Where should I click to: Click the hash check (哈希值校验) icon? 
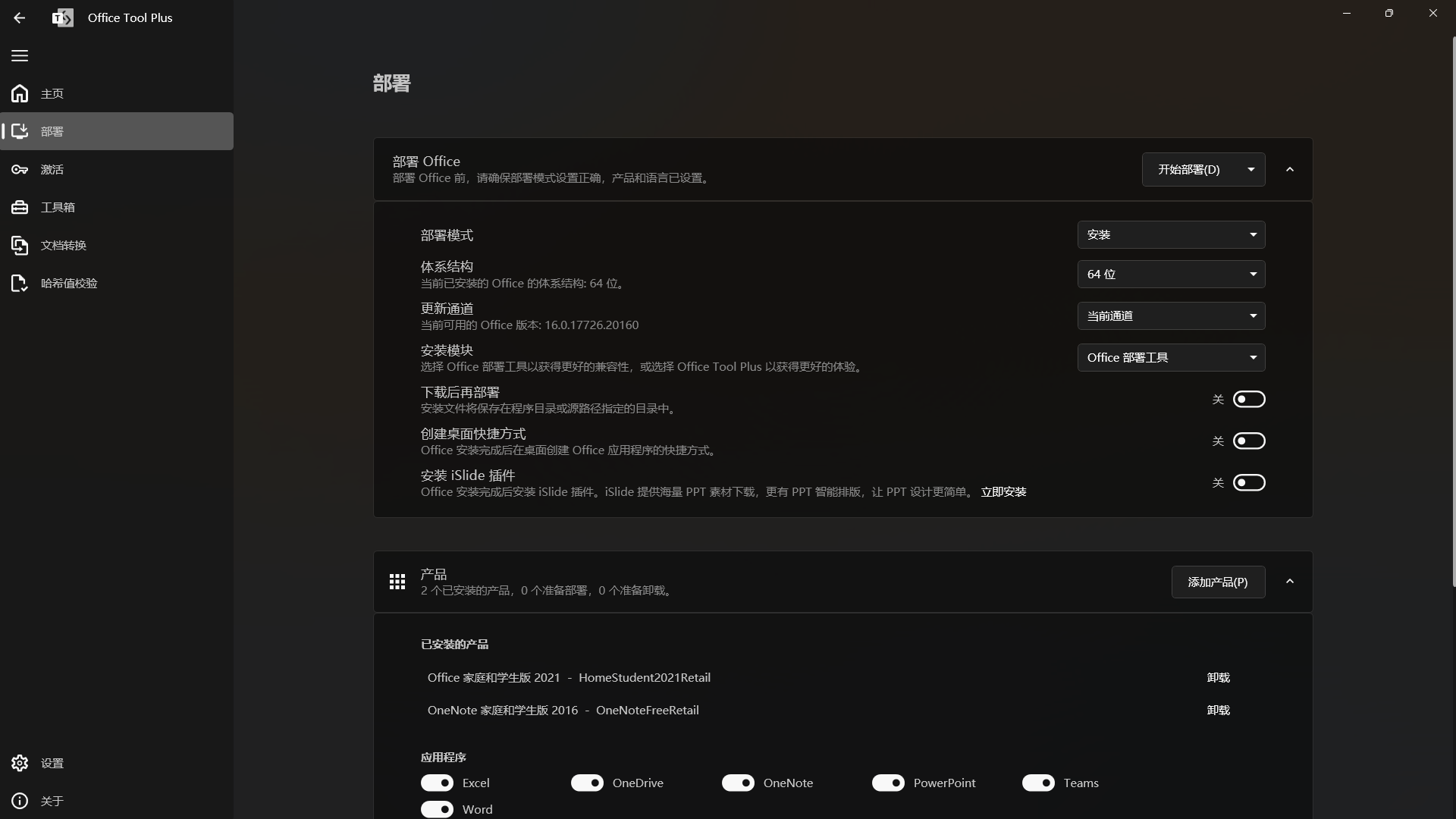click(20, 283)
